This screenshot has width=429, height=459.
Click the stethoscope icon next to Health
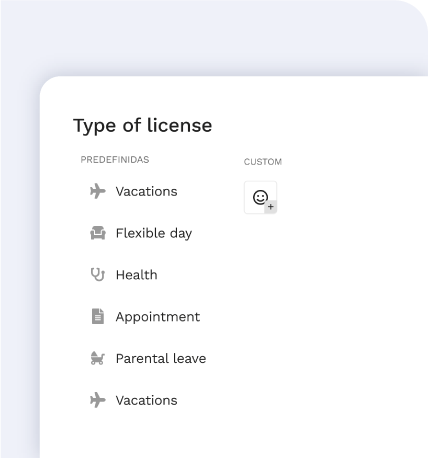(98, 275)
